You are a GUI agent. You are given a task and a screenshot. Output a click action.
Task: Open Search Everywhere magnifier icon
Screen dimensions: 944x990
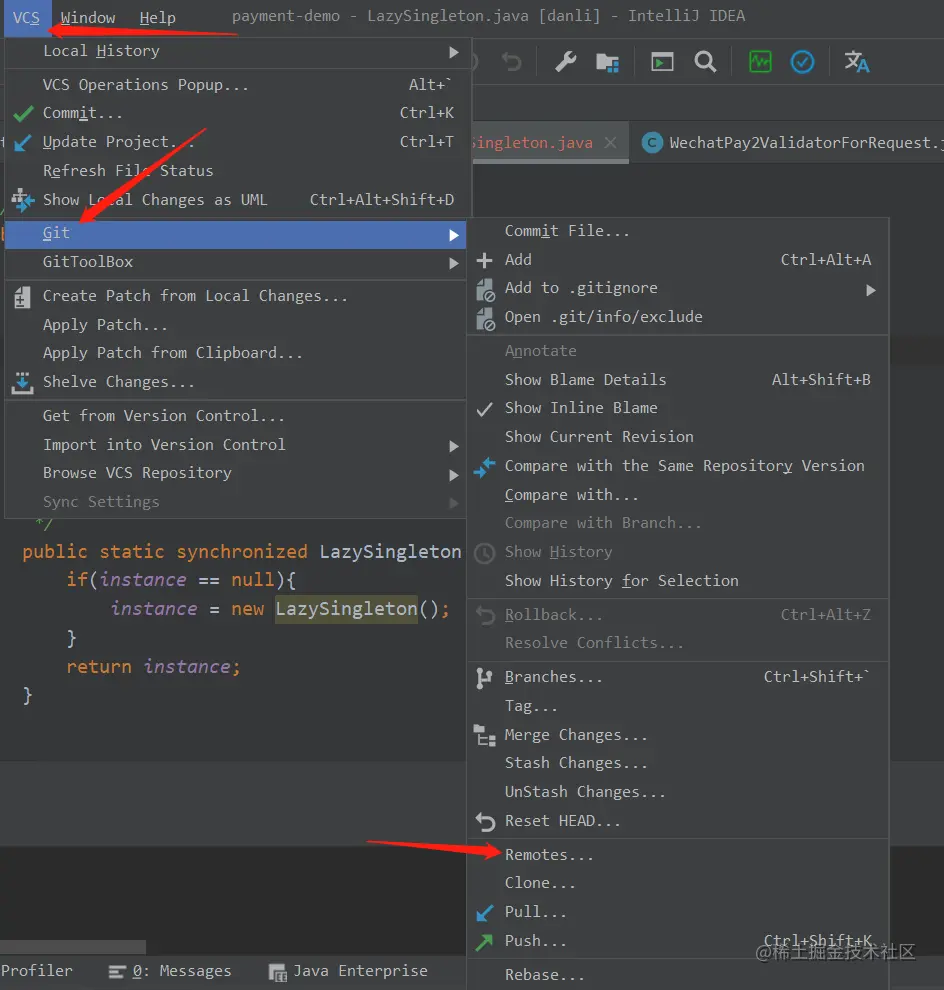(705, 62)
